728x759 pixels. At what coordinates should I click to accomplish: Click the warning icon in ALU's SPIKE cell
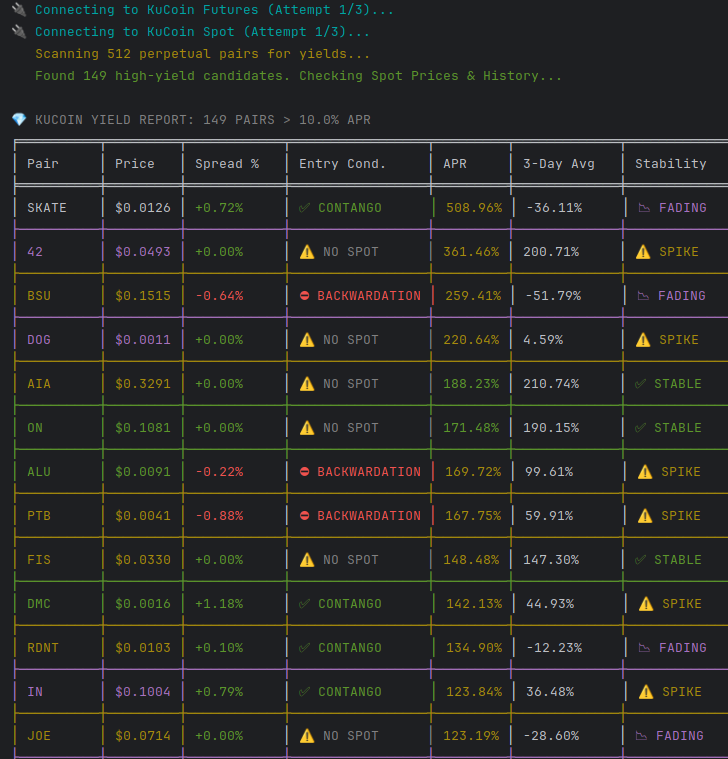[645, 471]
